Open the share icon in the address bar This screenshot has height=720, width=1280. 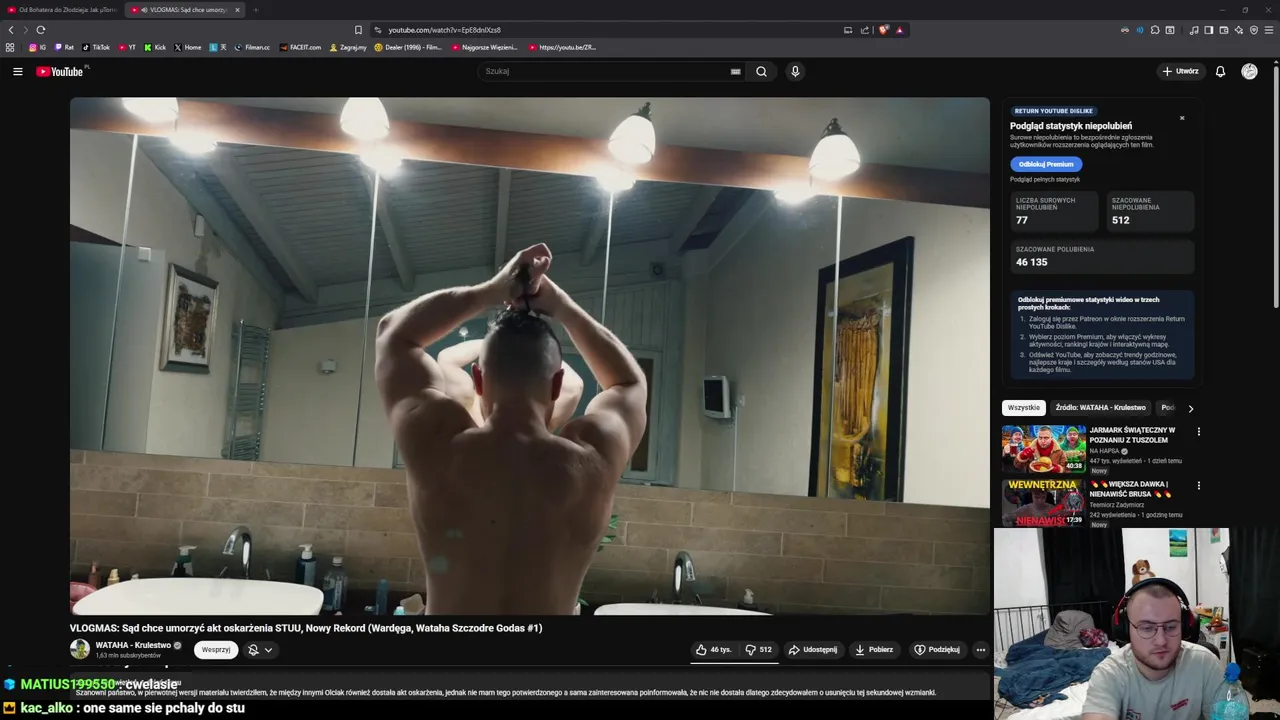[x=863, y=30]
